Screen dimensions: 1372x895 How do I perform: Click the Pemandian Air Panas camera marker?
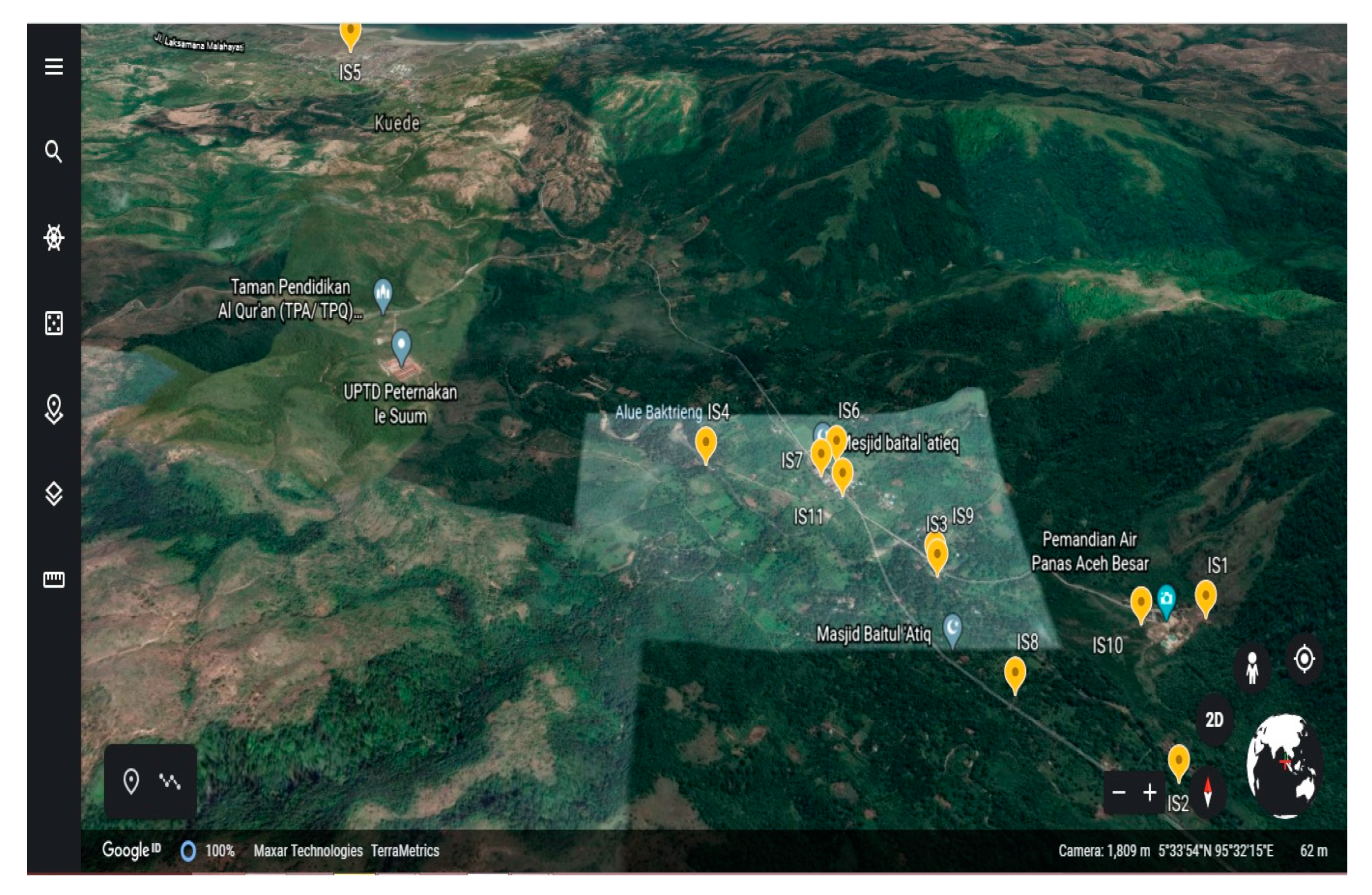(x=1166, y=600)
